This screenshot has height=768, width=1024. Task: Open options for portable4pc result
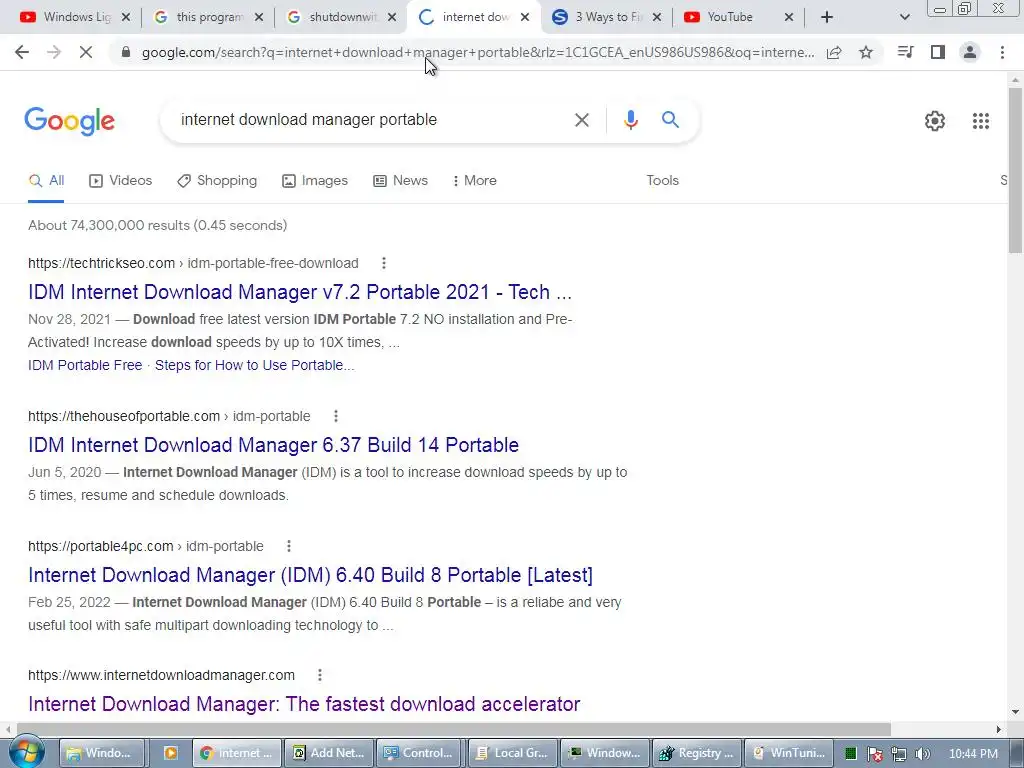(x=289, y=546)
